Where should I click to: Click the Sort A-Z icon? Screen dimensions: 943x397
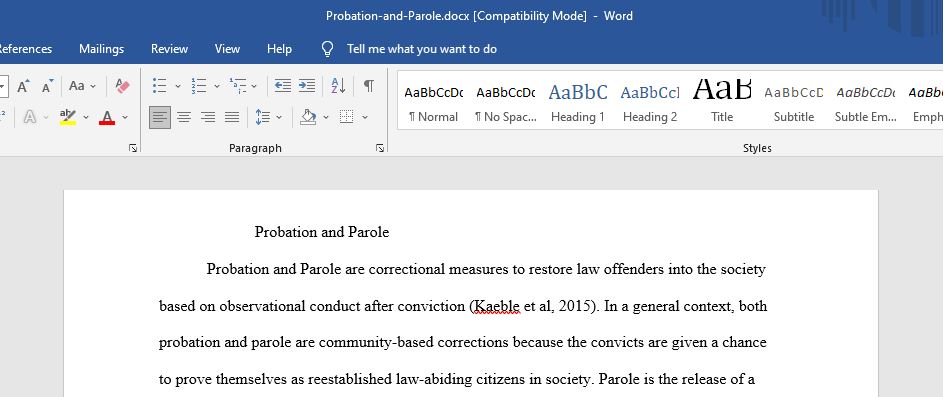click(338, 86)
